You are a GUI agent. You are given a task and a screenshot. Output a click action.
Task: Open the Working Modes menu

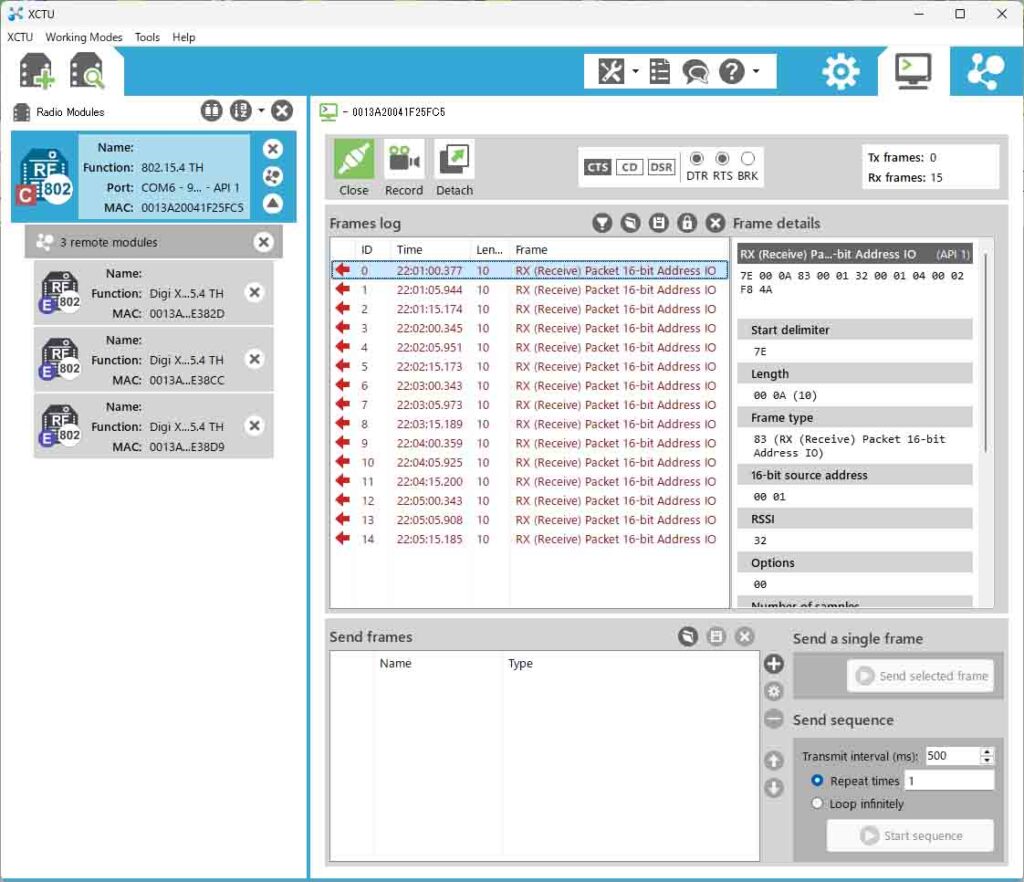(x=84, y=37)
